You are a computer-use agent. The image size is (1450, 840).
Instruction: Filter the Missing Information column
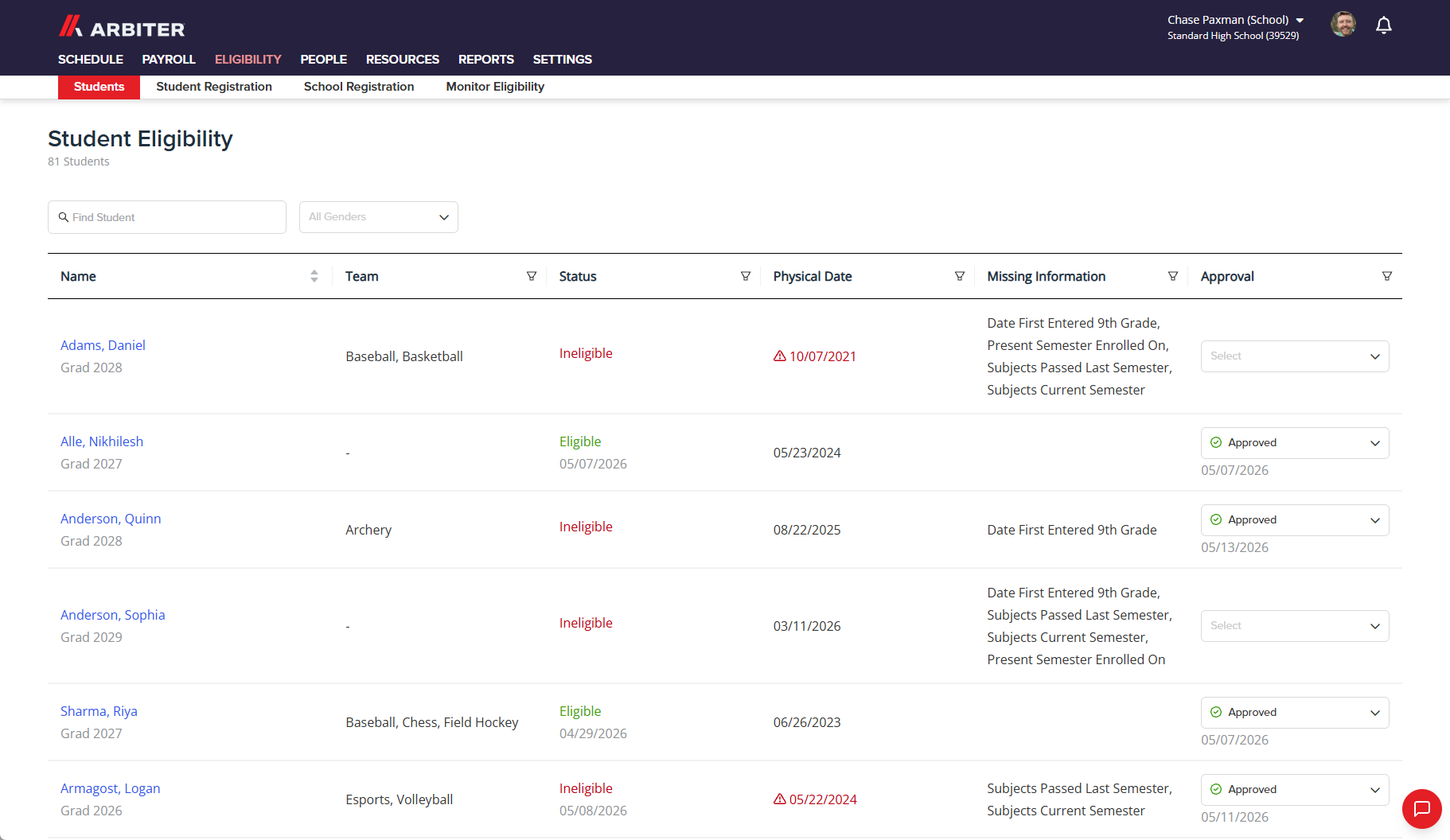pyautogui.click(x=1172, y=276)
